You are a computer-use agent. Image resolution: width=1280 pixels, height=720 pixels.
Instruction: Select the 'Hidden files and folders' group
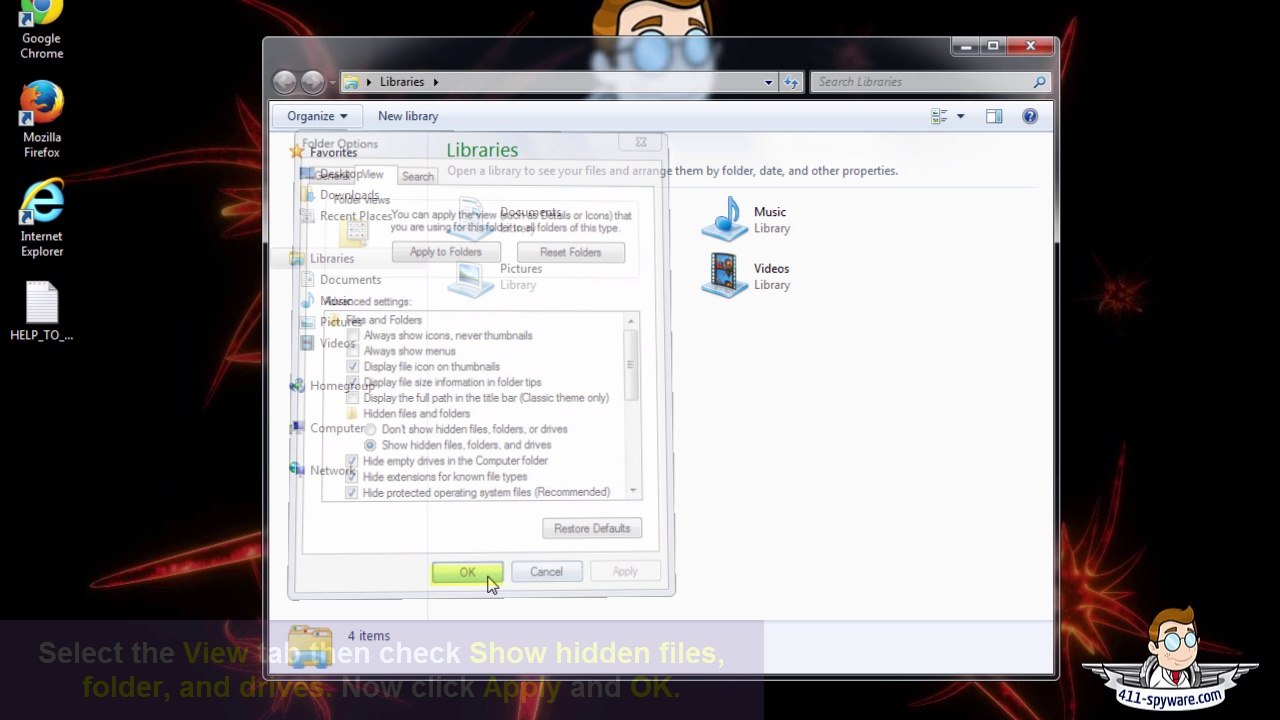click(416, 414)
